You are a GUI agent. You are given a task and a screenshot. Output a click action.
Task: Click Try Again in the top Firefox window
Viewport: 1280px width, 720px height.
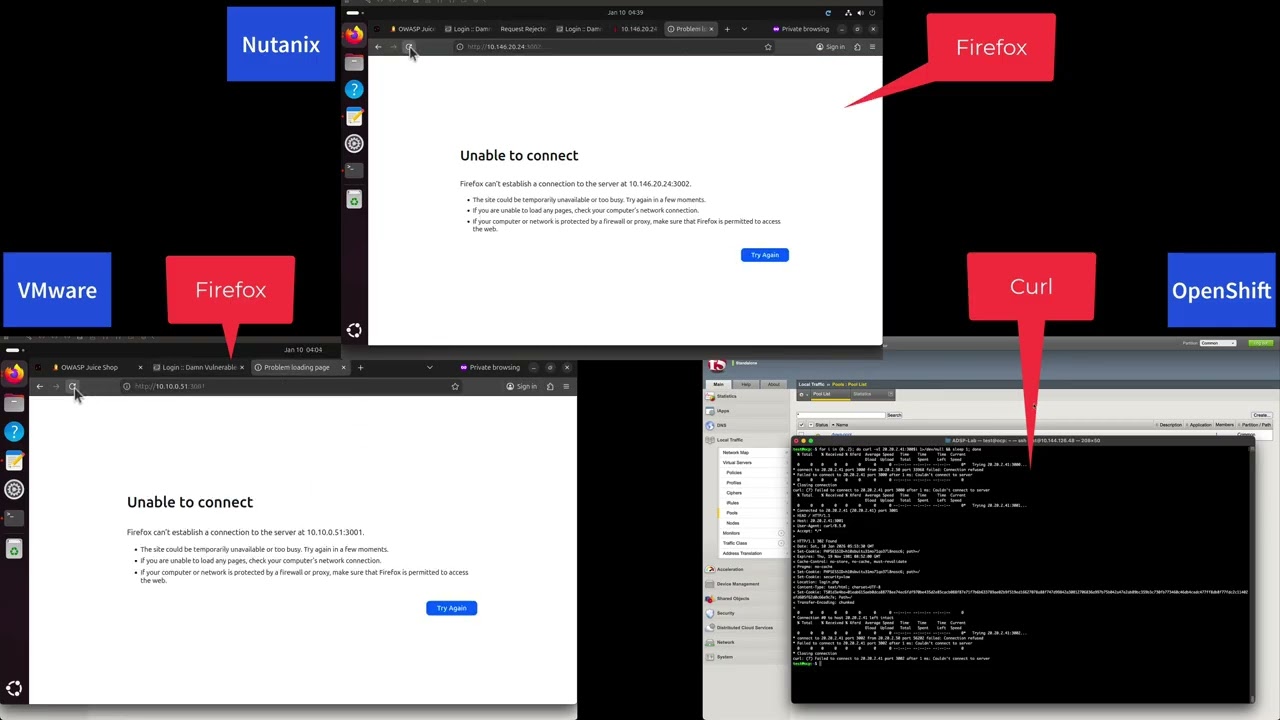click(765, 255)
